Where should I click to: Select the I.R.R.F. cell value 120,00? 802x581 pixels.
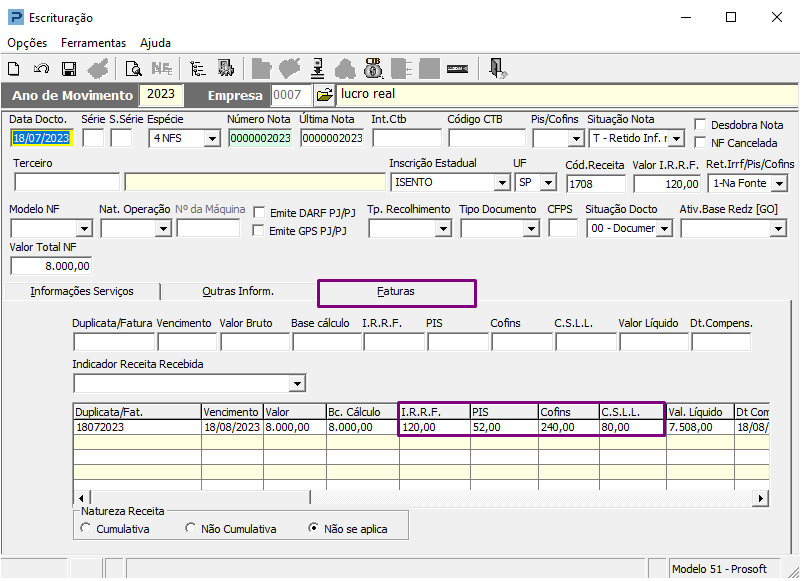click(x=434, y=427)
